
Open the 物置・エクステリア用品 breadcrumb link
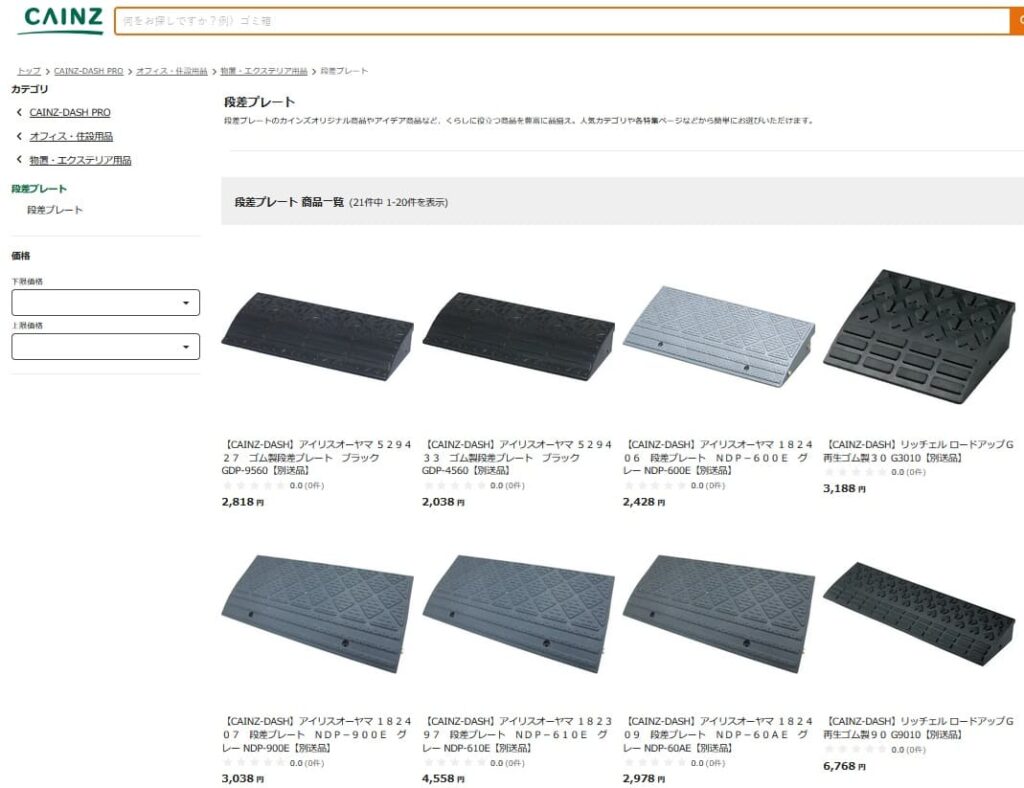pos(263,71)
